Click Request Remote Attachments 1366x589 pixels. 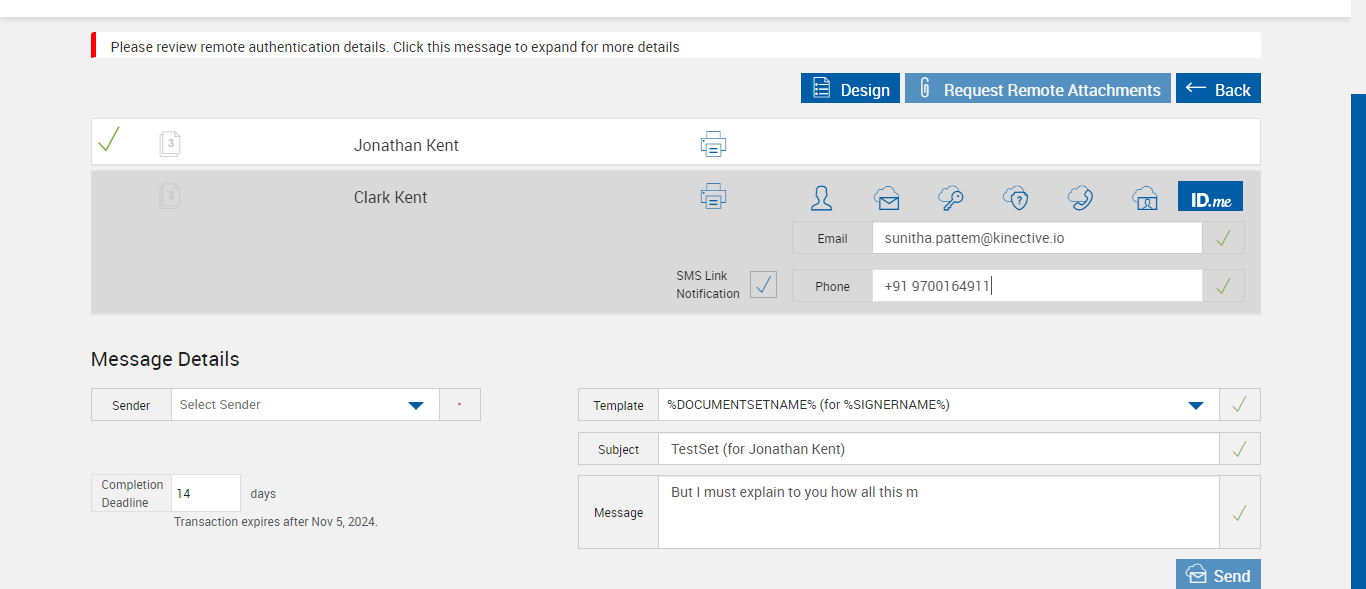(1037, 89)
